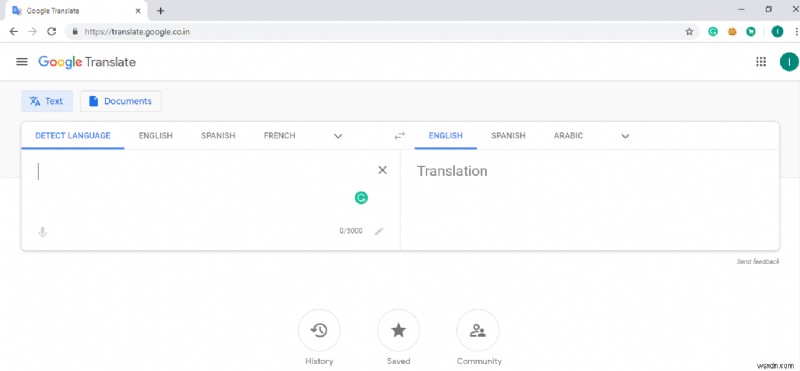
Task: Click the 0/5000 character counter
Action: coord(351,231)
